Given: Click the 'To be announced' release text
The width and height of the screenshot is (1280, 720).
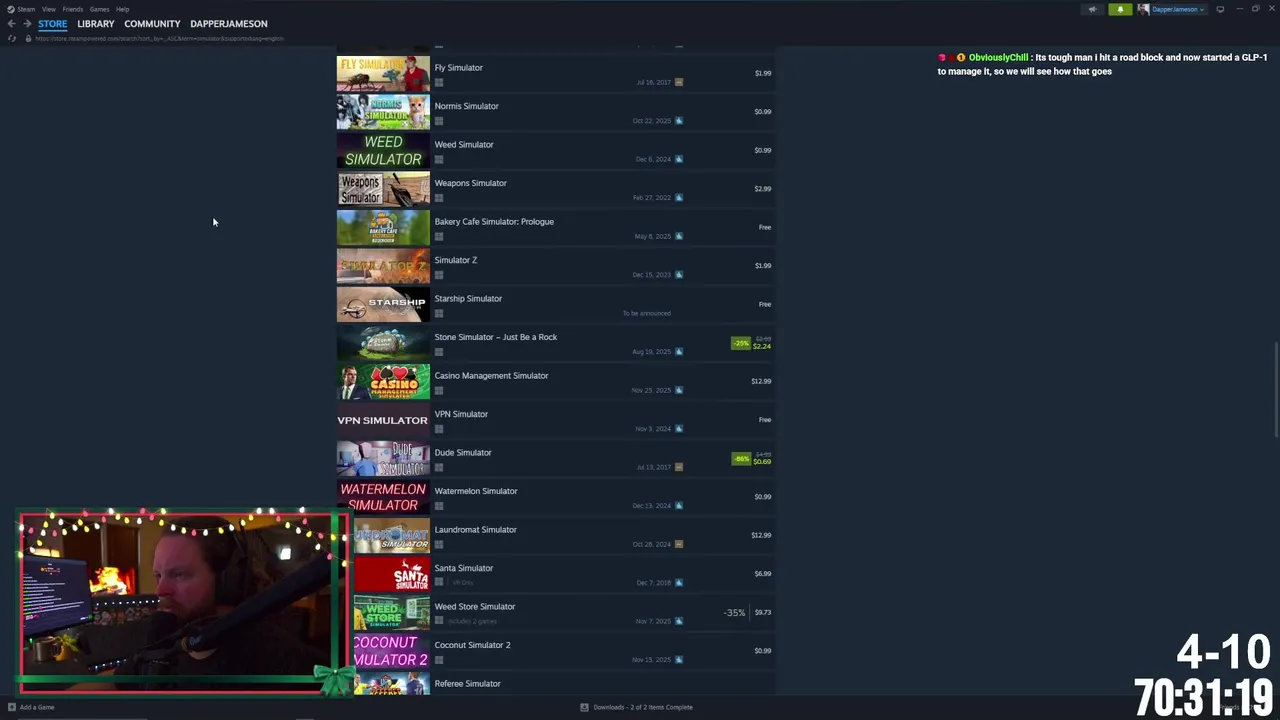Looking at the screenshot, I should (x=647, y=314).
